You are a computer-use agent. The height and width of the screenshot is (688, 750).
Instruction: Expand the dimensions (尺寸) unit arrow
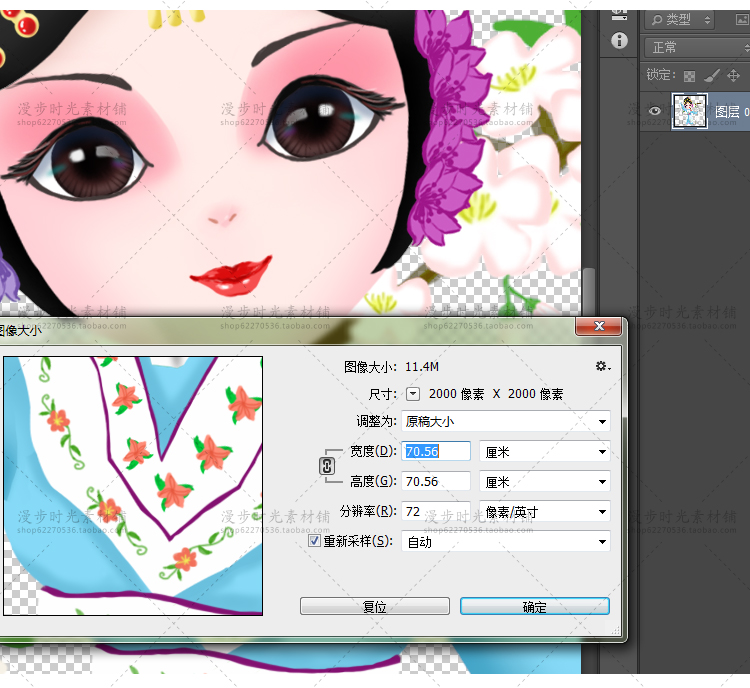412,394
